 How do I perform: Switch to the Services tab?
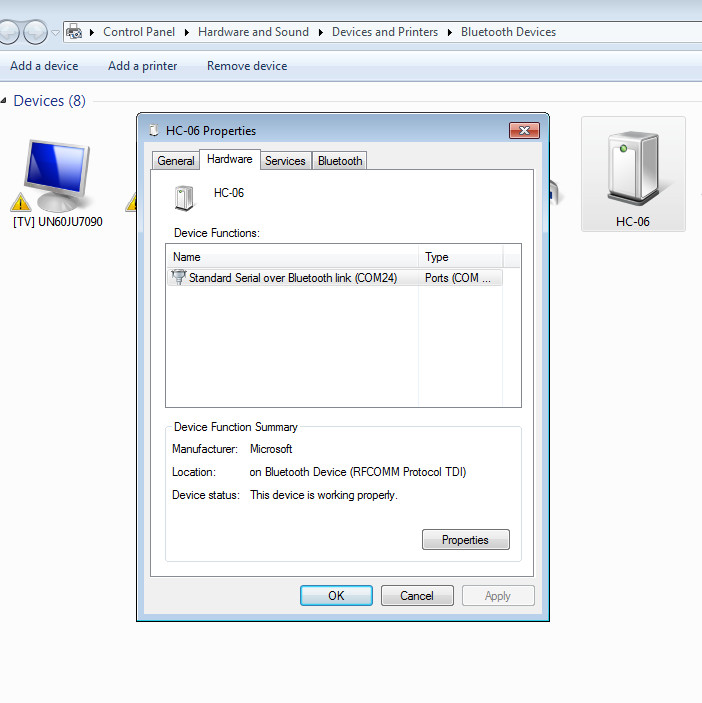tap(285, 161)
